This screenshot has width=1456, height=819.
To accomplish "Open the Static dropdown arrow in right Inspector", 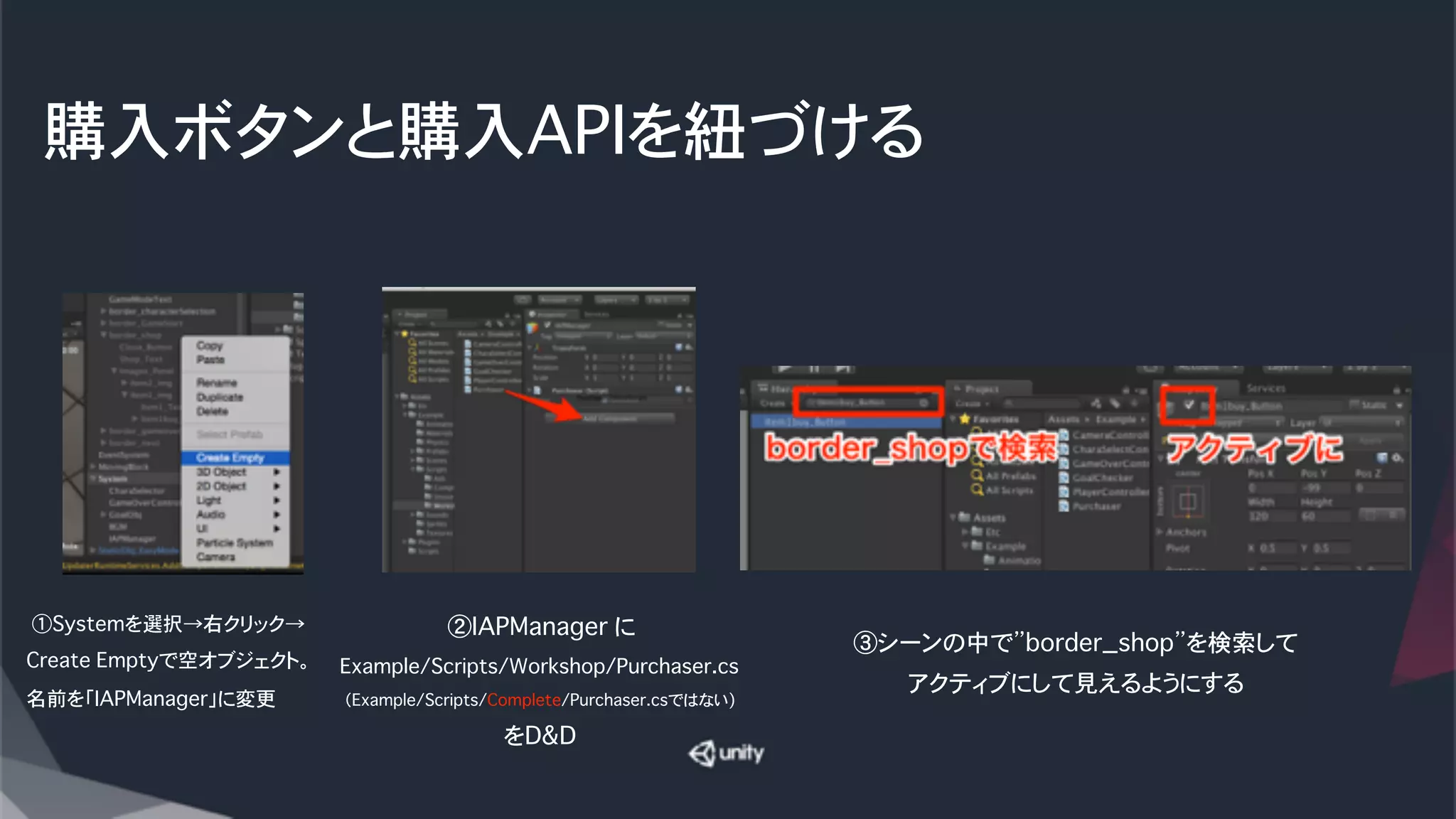I will (1400, 405).
